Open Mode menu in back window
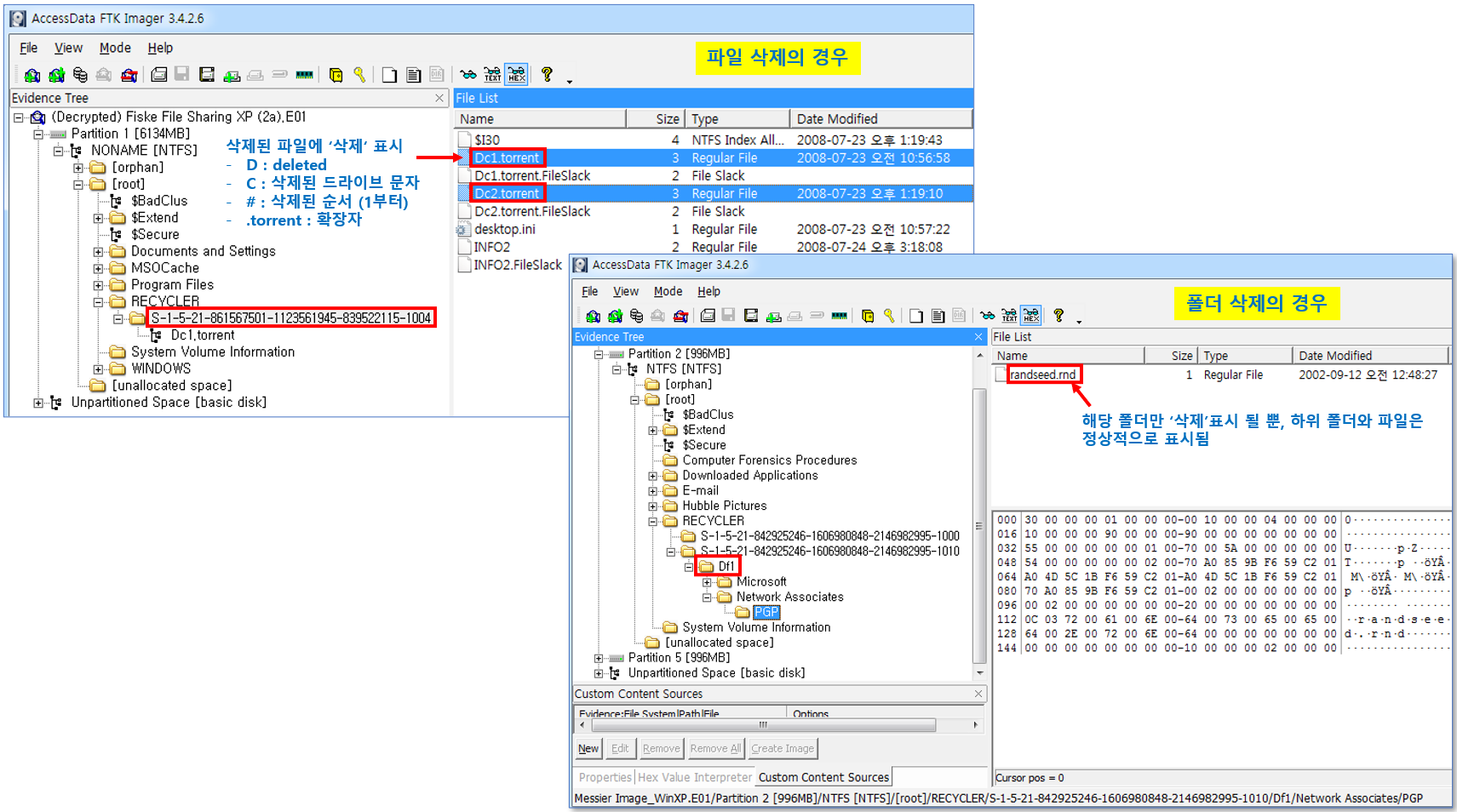The height and width of the screenshot is (812, 1457). coord(115,48)
